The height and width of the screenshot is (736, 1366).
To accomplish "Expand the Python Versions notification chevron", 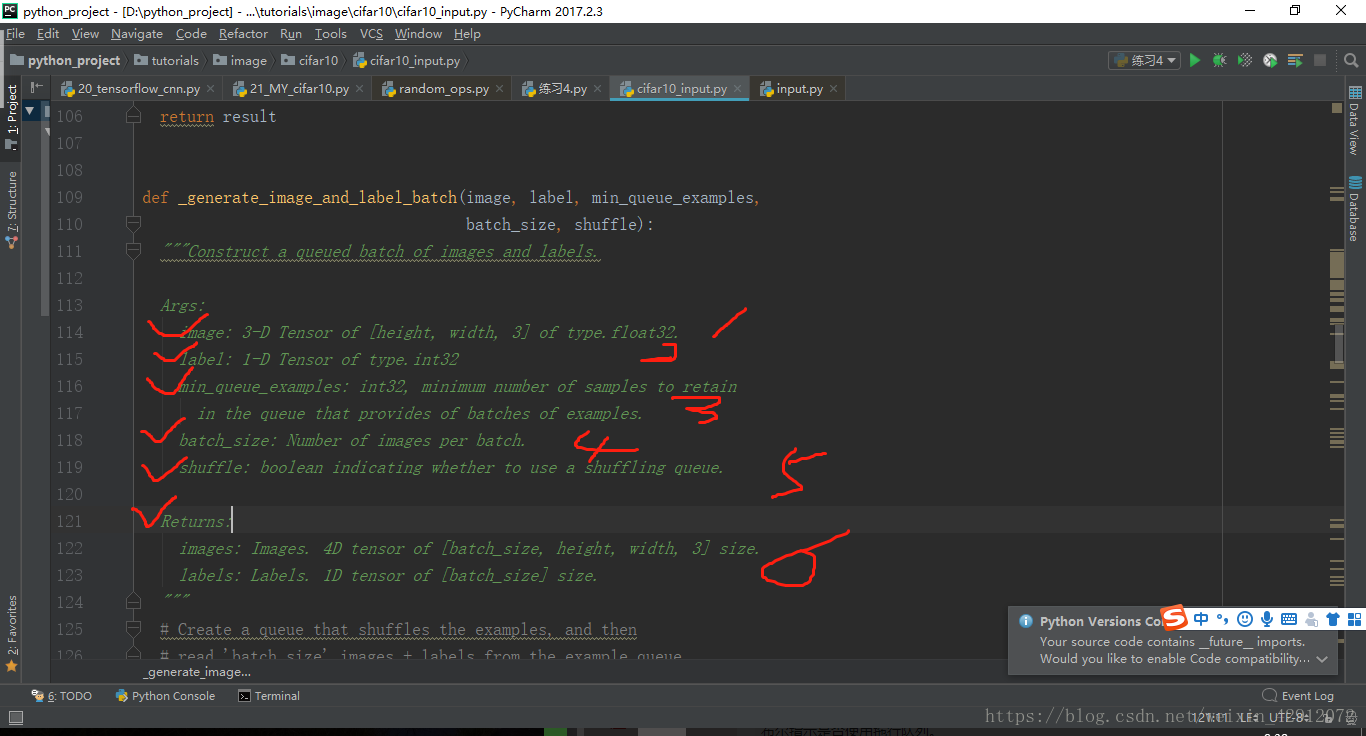I will coord(1322,659).
